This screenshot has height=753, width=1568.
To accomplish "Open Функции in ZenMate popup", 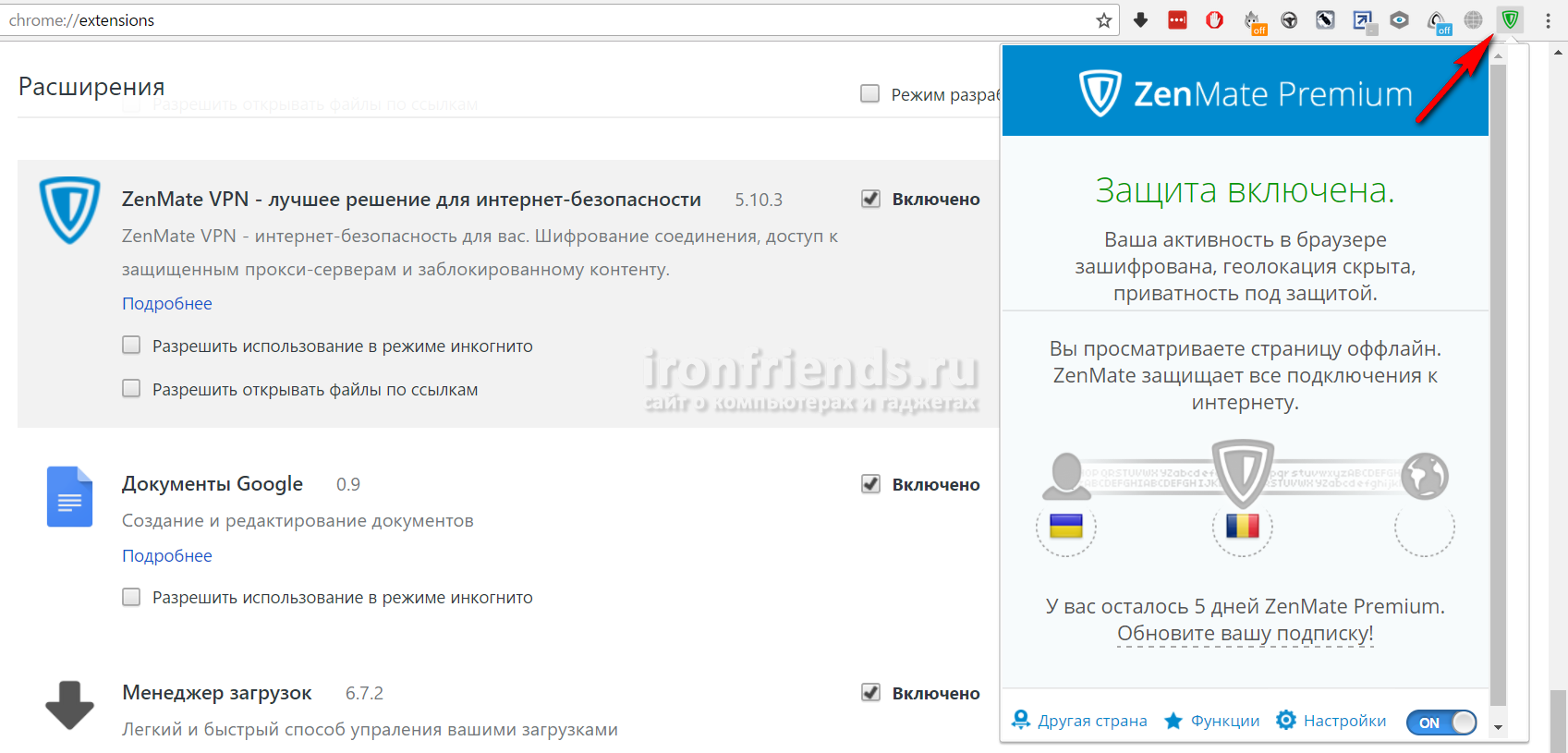I will pos(1211,721).
